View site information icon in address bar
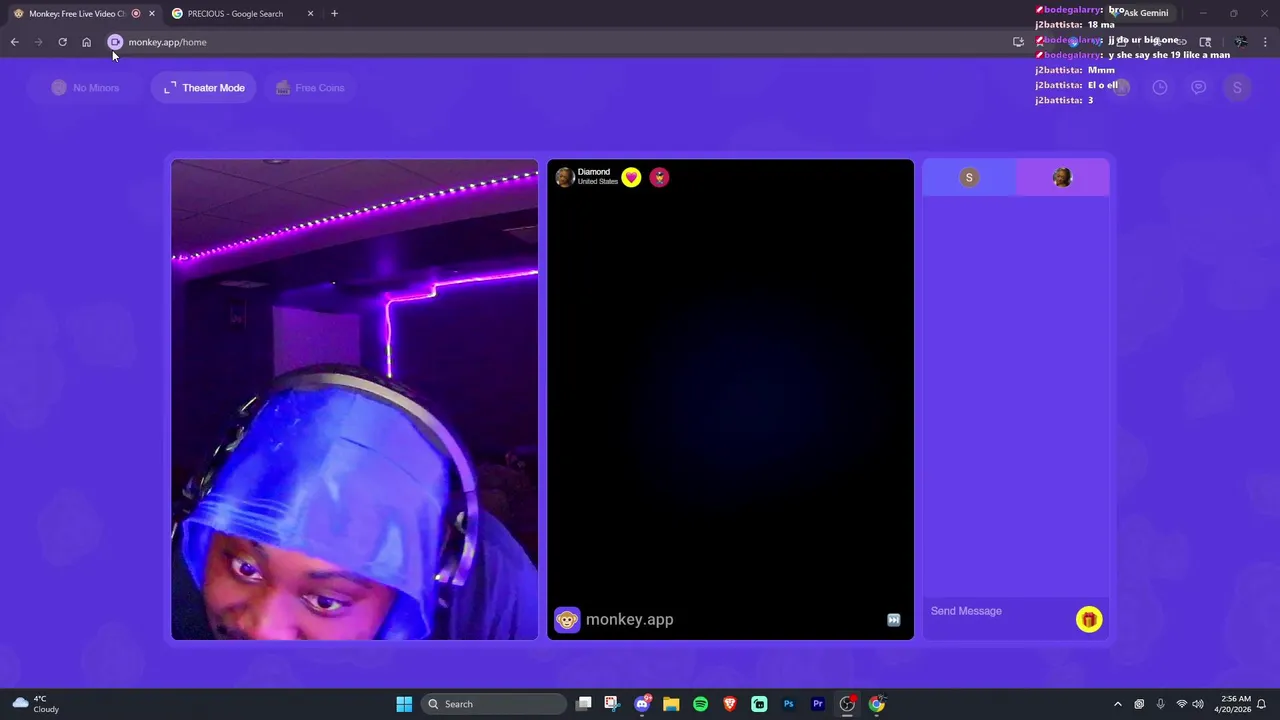 pos(115,42)
